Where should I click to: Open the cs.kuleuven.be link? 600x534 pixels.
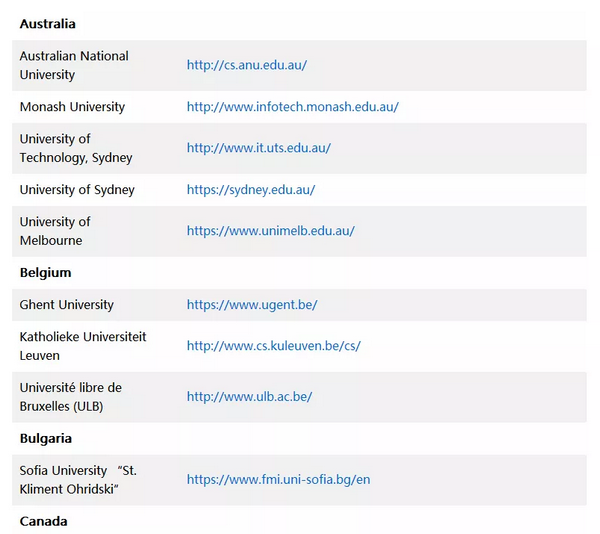pos(274,346)
